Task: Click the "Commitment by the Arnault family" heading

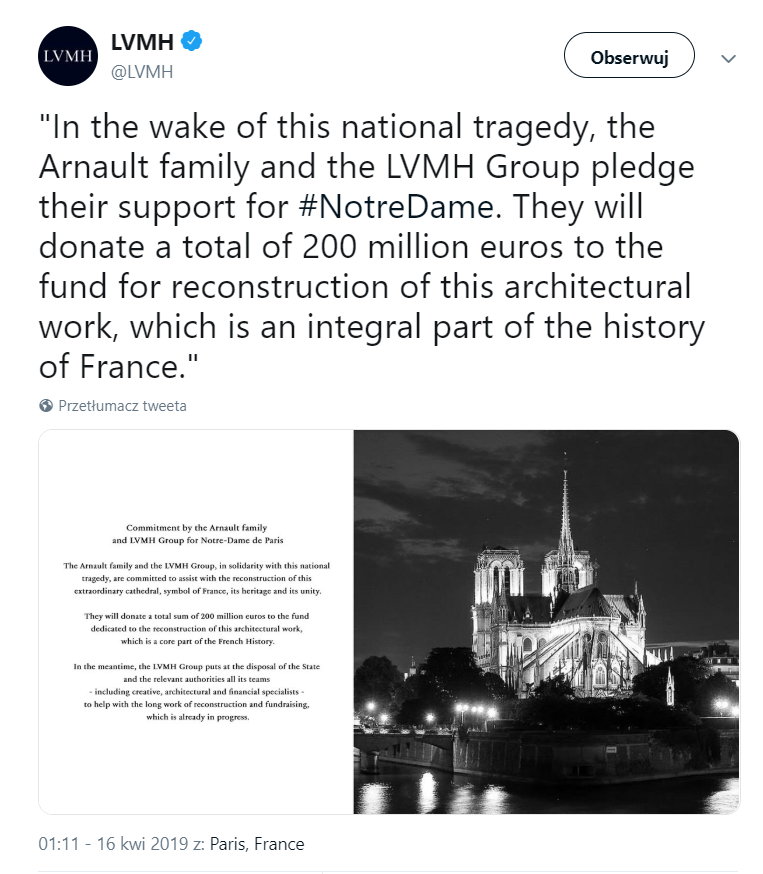Action: pyautogui.click(x=197, y=526)
